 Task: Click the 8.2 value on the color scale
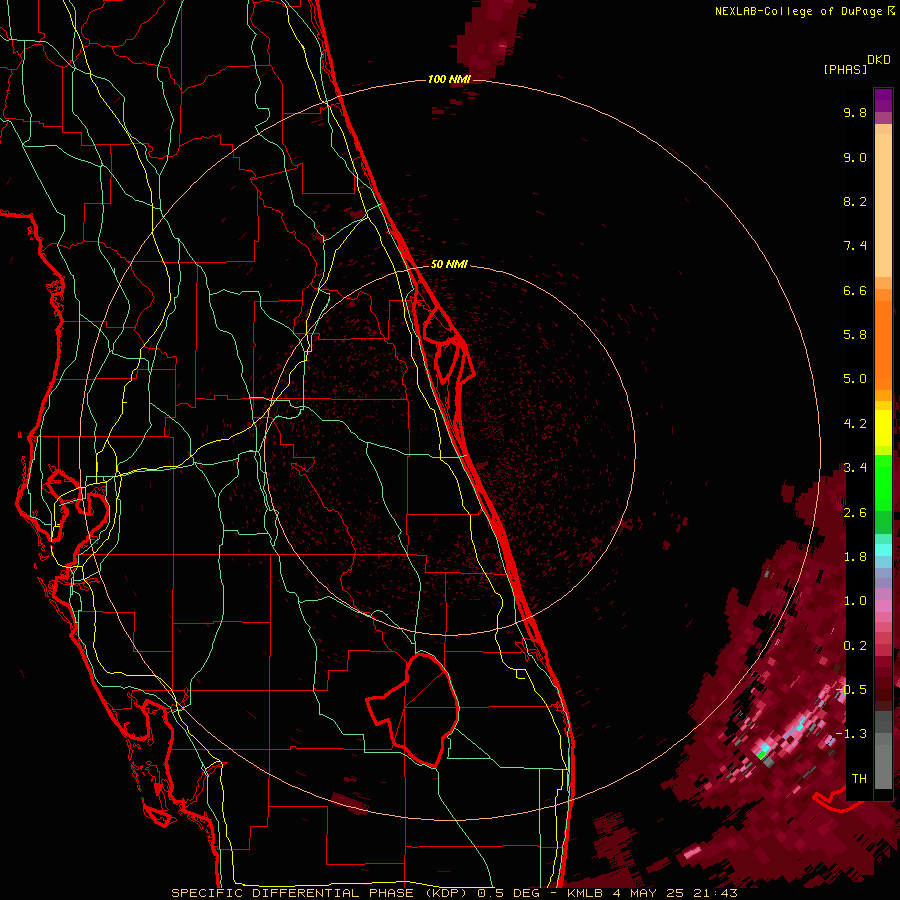coord(855,201)
